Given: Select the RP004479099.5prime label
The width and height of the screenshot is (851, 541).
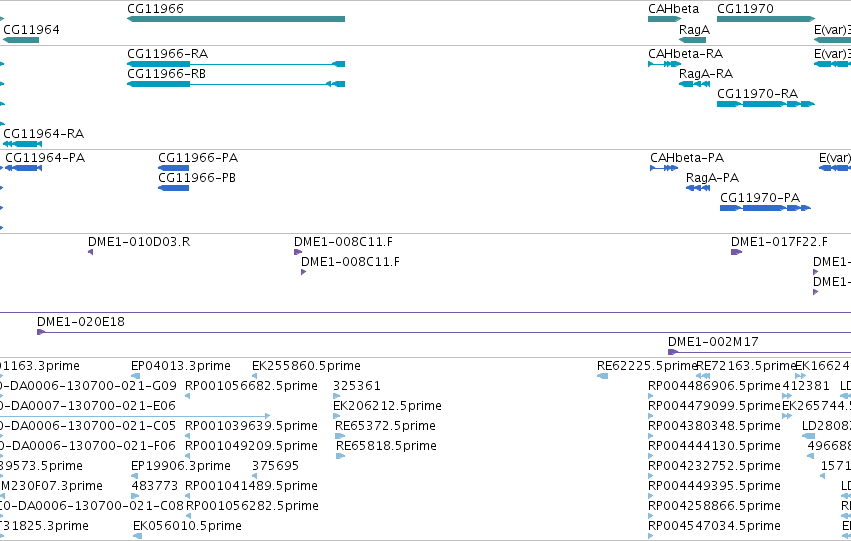Looking at the screenshot, I should [714, 406].
